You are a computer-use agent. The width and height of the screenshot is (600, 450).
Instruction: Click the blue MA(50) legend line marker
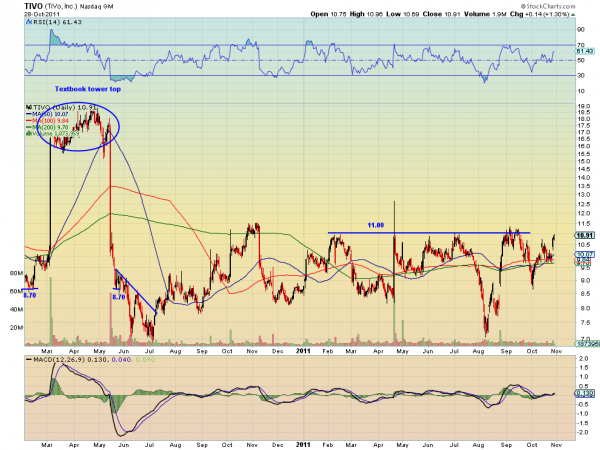pos(29,114)
